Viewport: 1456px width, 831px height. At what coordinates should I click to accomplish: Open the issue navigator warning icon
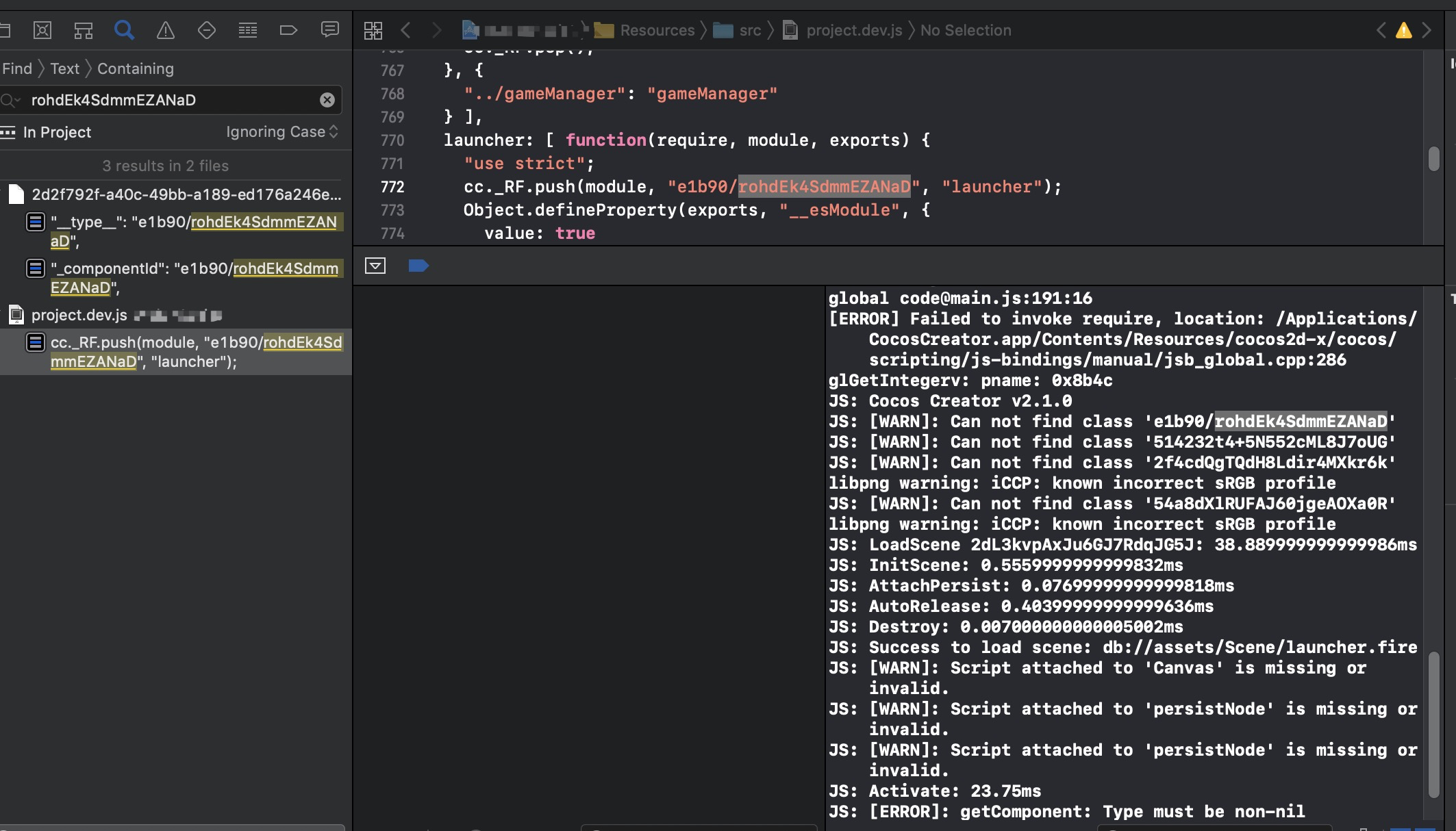point(165,30)
